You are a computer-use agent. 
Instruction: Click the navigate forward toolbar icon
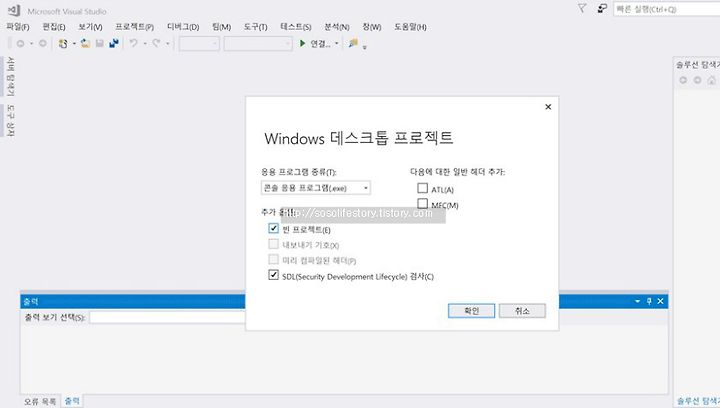click(43, 44)
